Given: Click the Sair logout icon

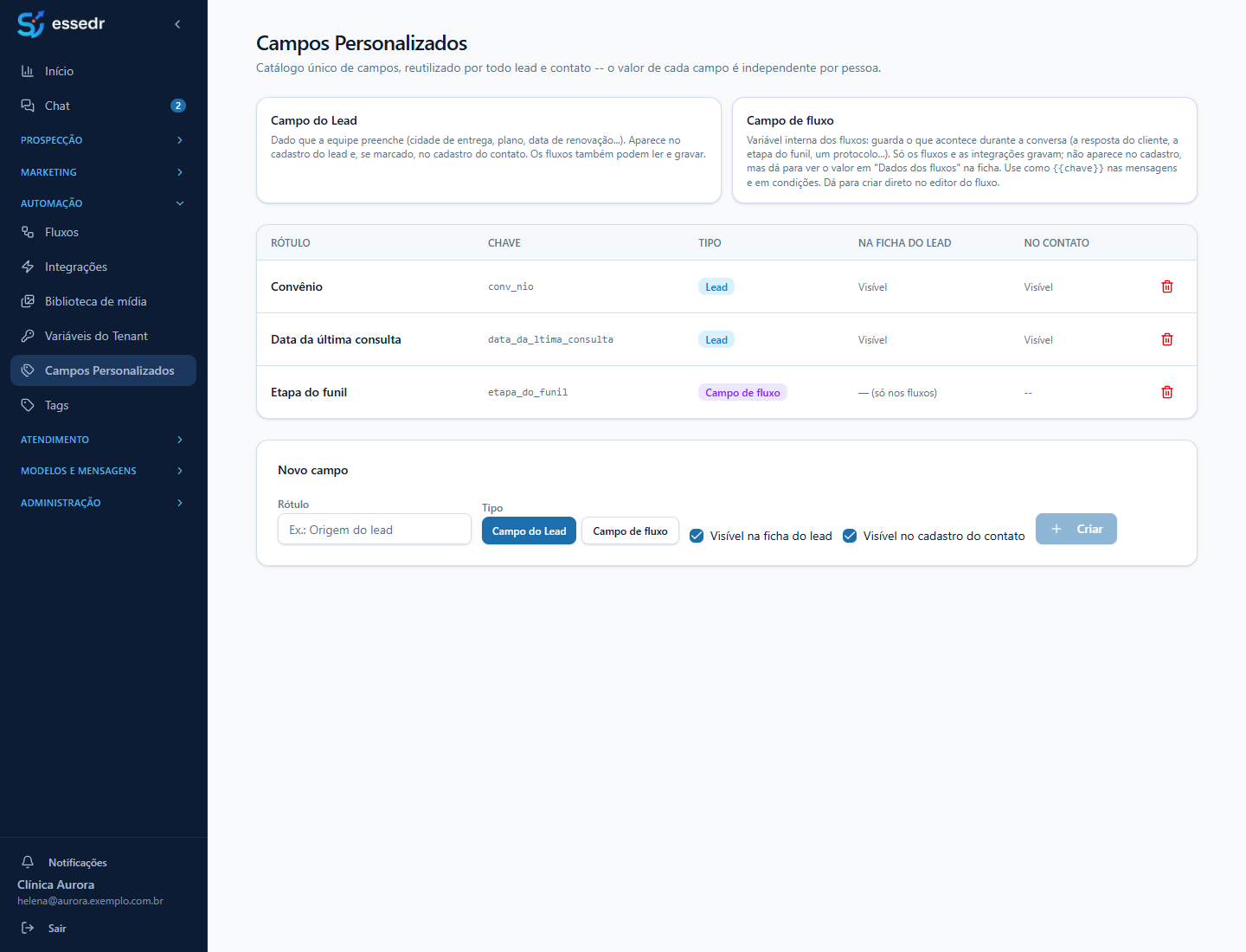Looking at the screenshot, I should point(28,928).
